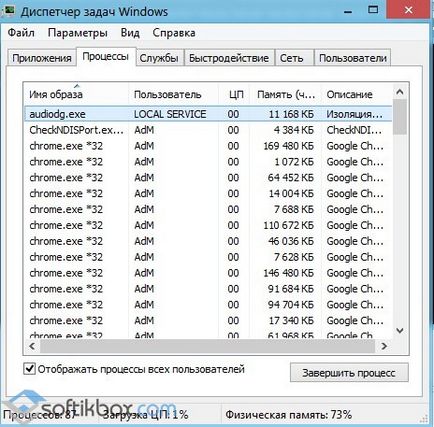Select chrome.exe row using 1 072 КБ
The image size is (434, 427).
[x=208, y=162]
